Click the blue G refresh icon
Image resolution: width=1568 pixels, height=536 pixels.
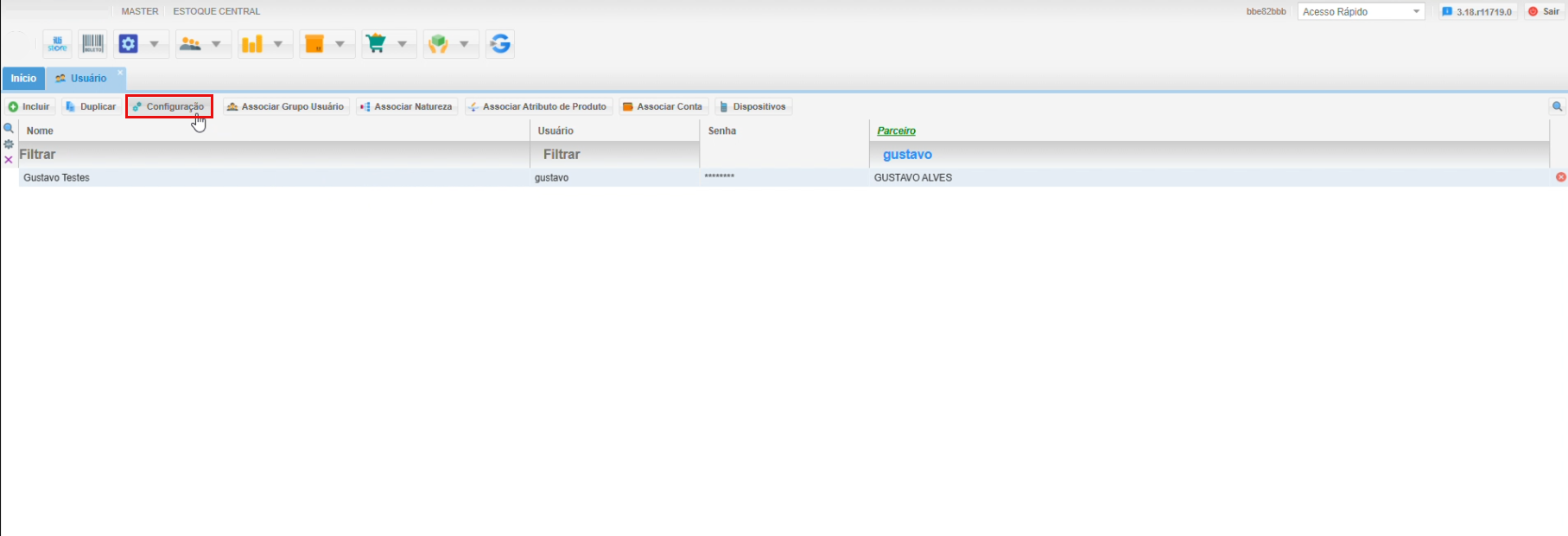click(x=500, y=44)
